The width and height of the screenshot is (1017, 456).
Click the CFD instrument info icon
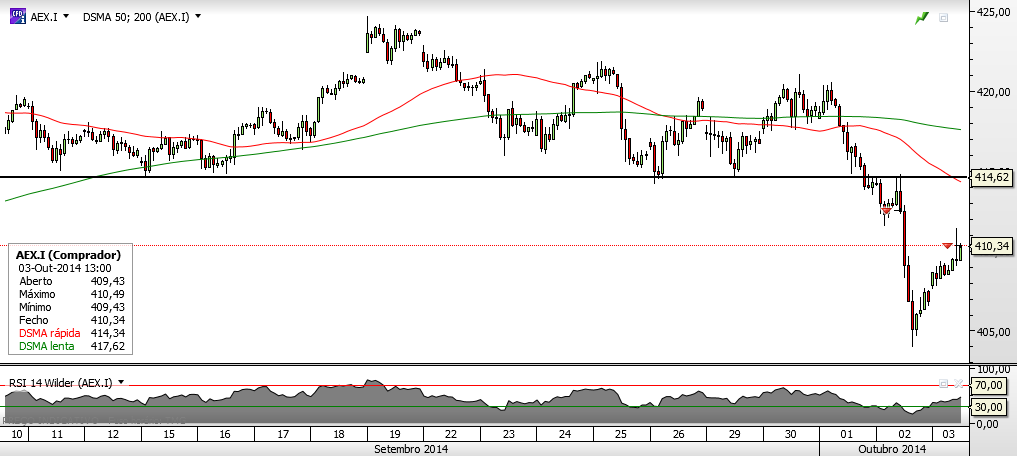(x=18, y=16)
